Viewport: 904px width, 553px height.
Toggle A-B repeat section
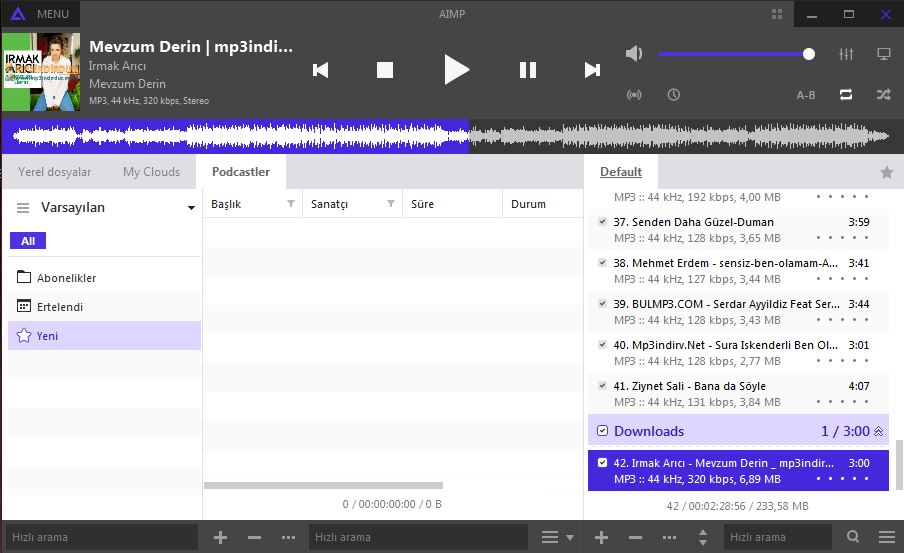(805, 95)
